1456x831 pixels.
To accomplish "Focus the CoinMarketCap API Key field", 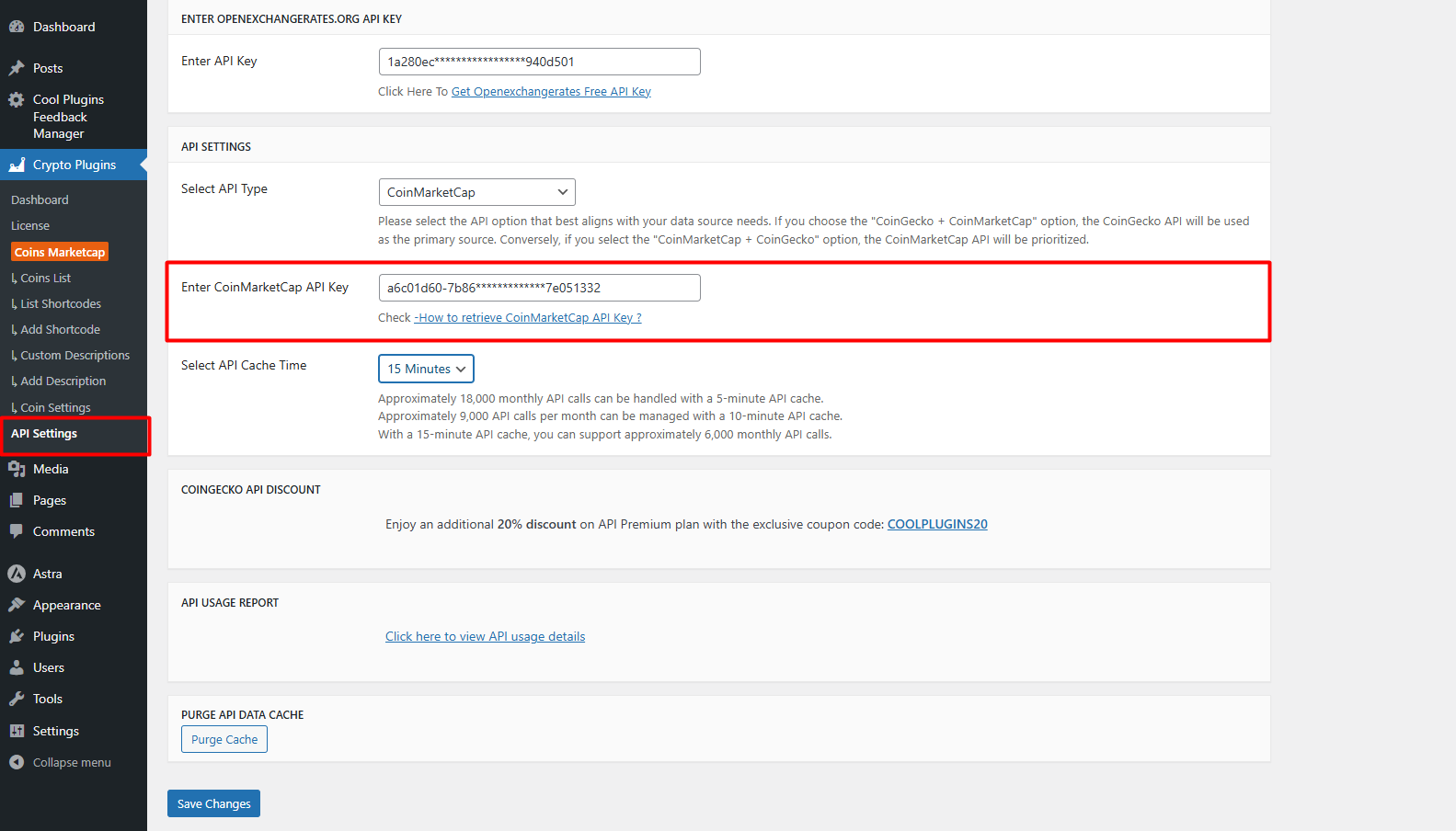I will pyautogui.click(x=539, y=288).
